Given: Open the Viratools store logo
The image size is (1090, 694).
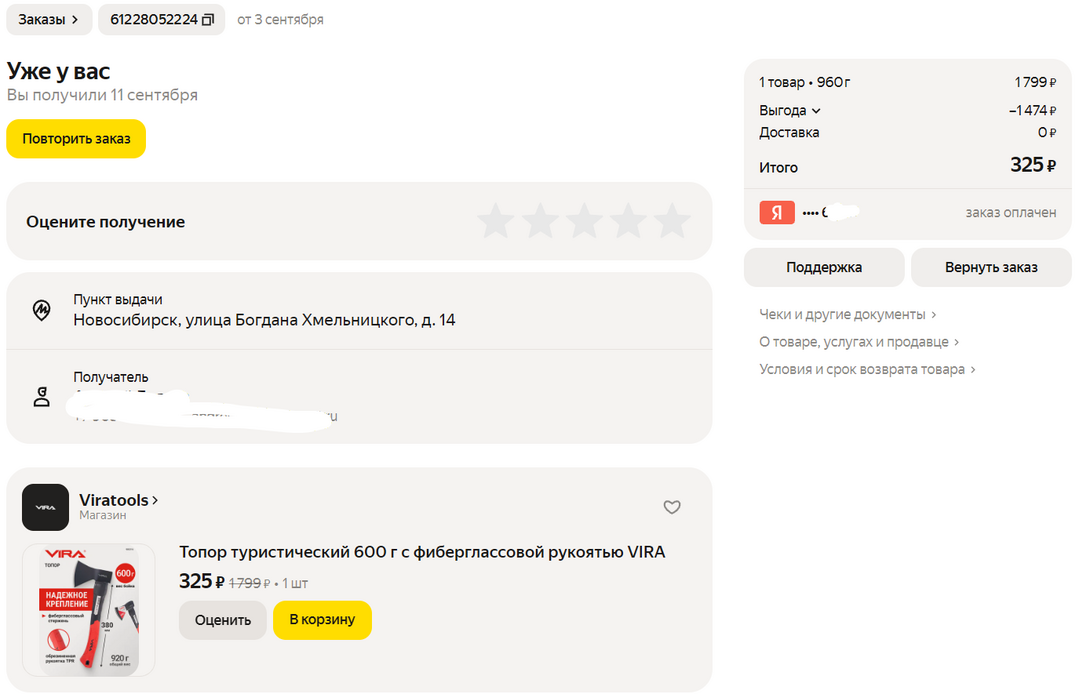Looking at the screenshot, I should click(x=45, y=507).
